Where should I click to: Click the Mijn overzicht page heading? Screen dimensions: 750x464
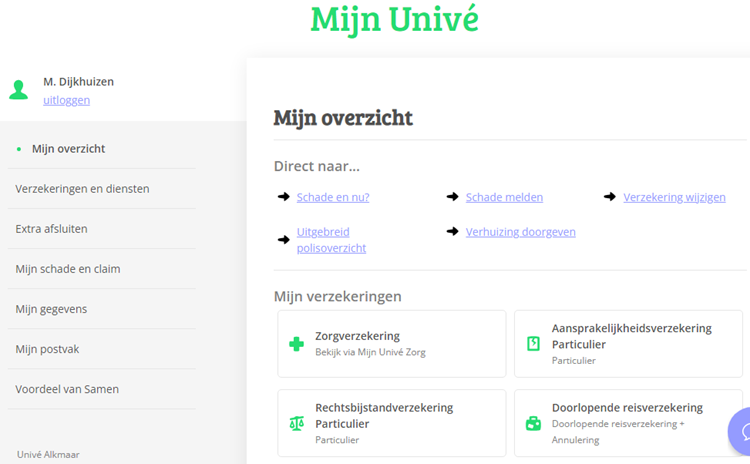pyautogui.click(x=343, y=118)
